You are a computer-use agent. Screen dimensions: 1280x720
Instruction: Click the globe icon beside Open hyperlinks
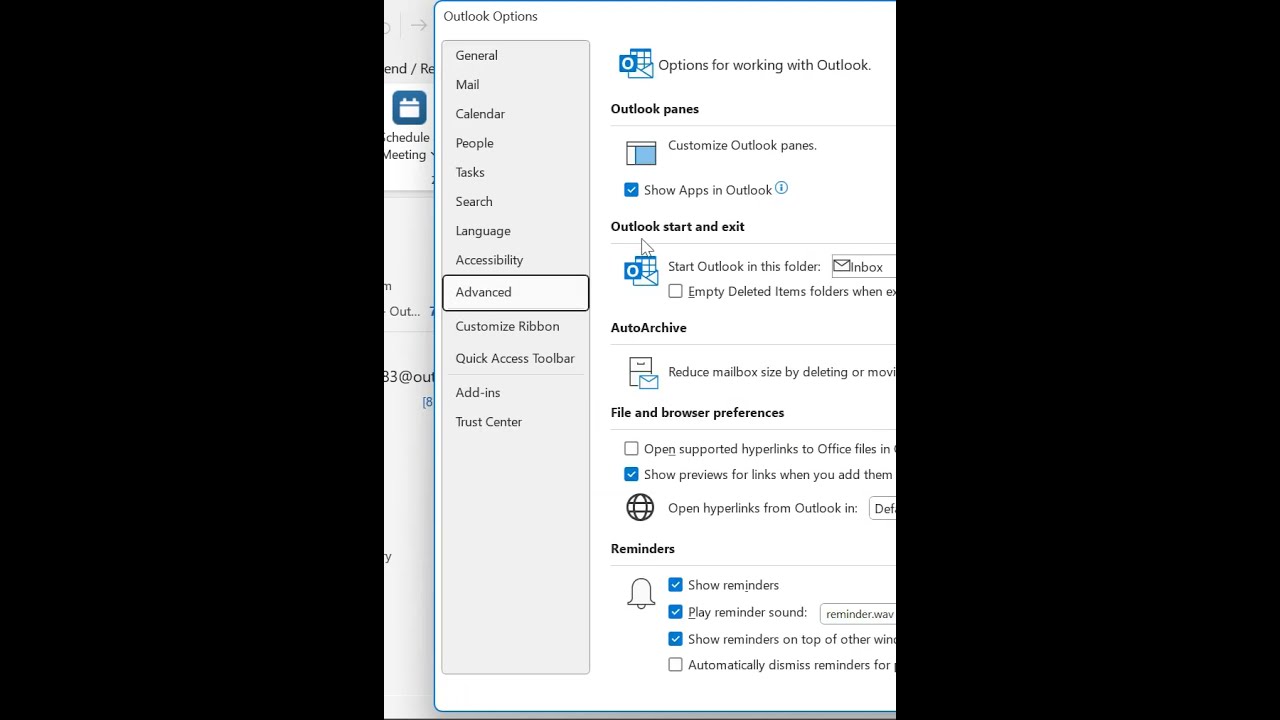point(640,507)
